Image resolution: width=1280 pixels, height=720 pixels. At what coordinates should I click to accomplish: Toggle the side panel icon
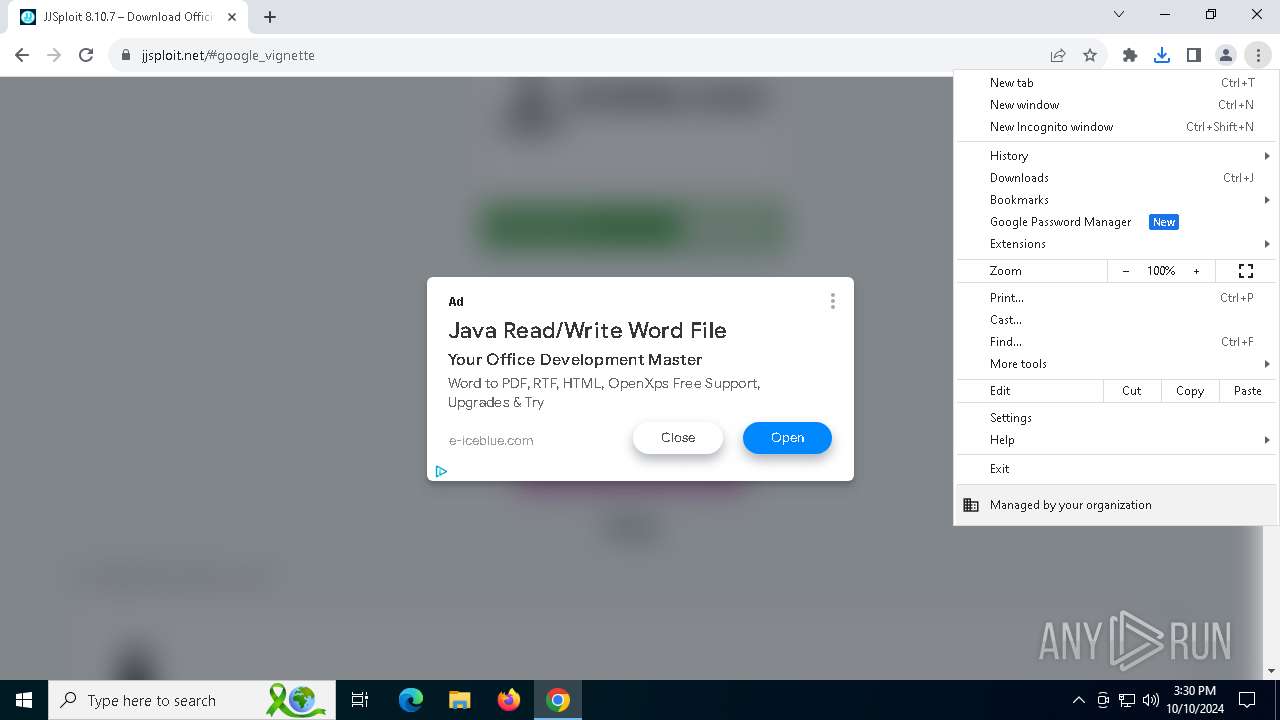point(1194,55)
